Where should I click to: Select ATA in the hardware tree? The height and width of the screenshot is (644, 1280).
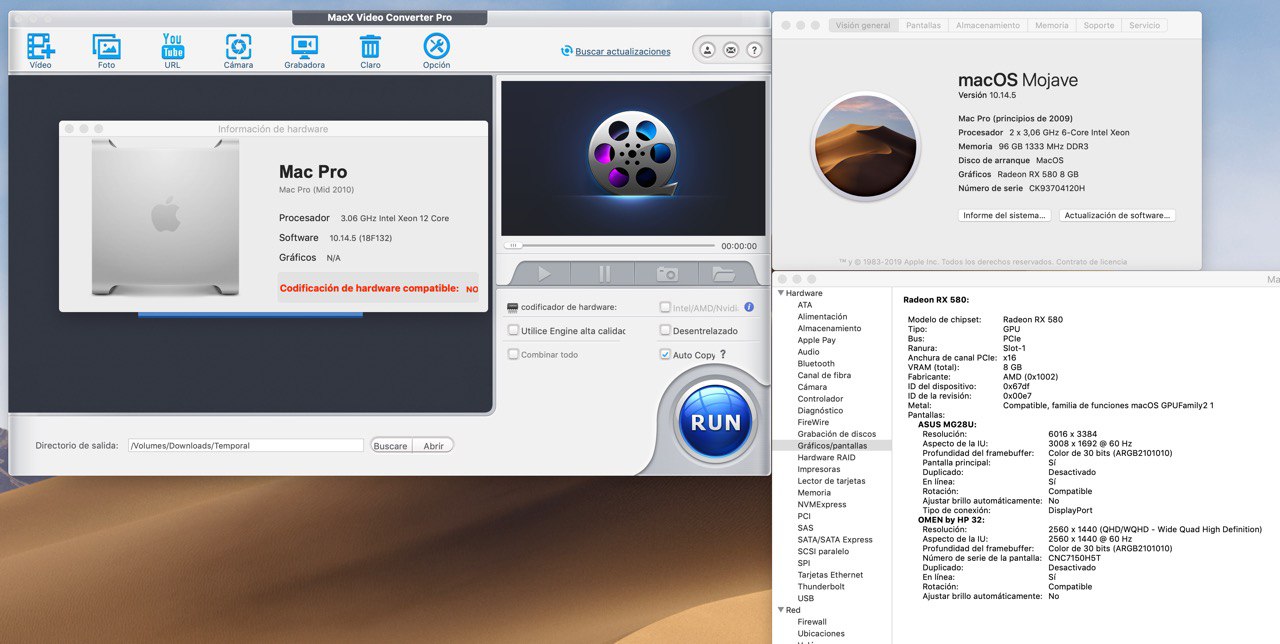(x=805, y=305)
